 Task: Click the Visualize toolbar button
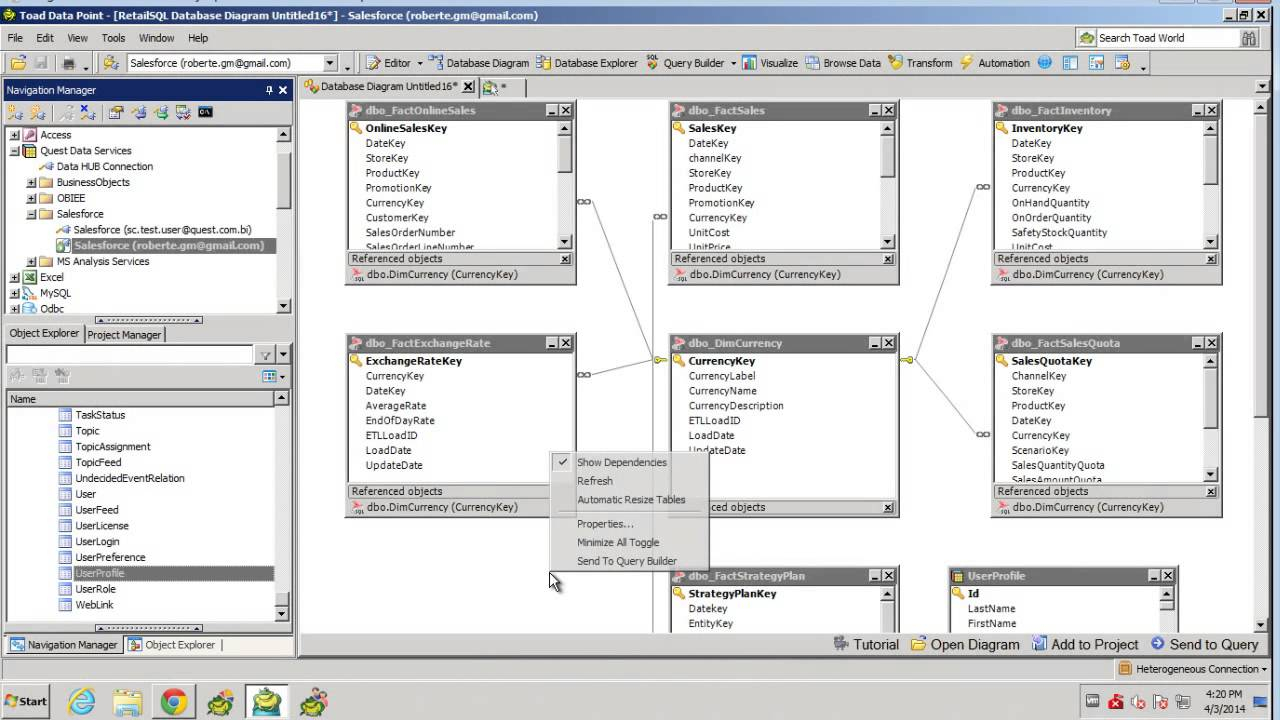pos(769,63)
